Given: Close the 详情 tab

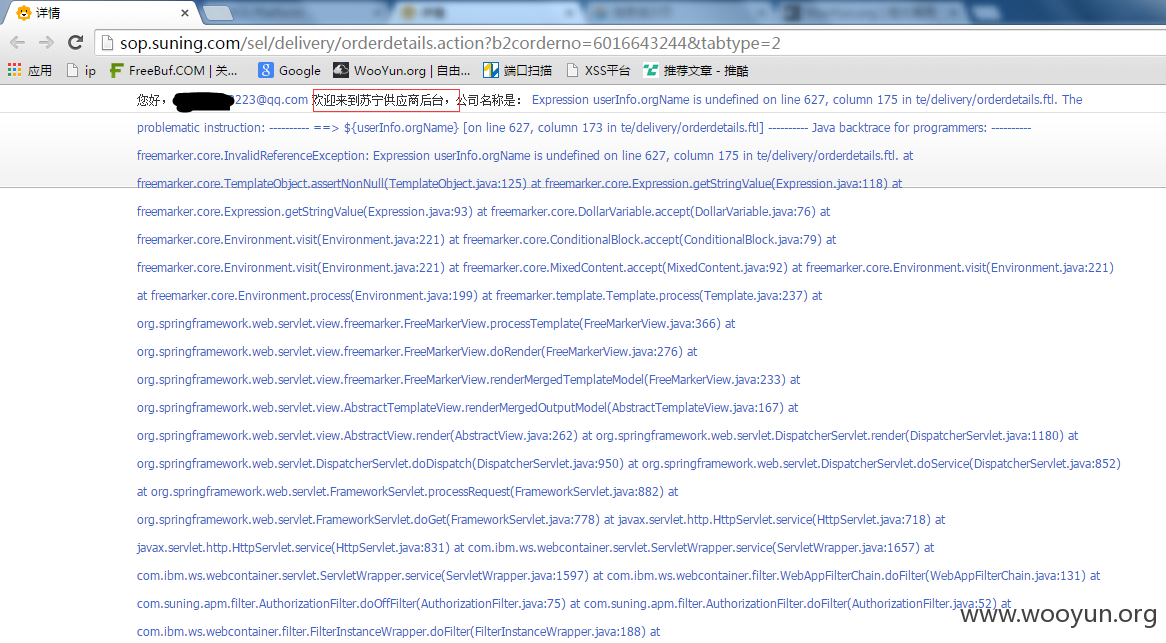Looking at the screenshot, I should point(184,13).
